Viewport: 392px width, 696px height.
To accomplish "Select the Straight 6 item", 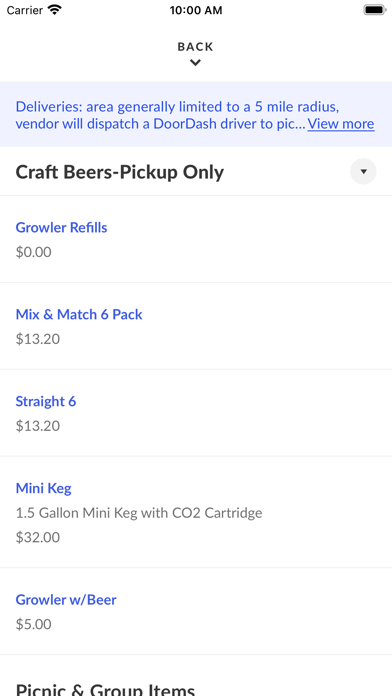I will (x=196, y=413).
